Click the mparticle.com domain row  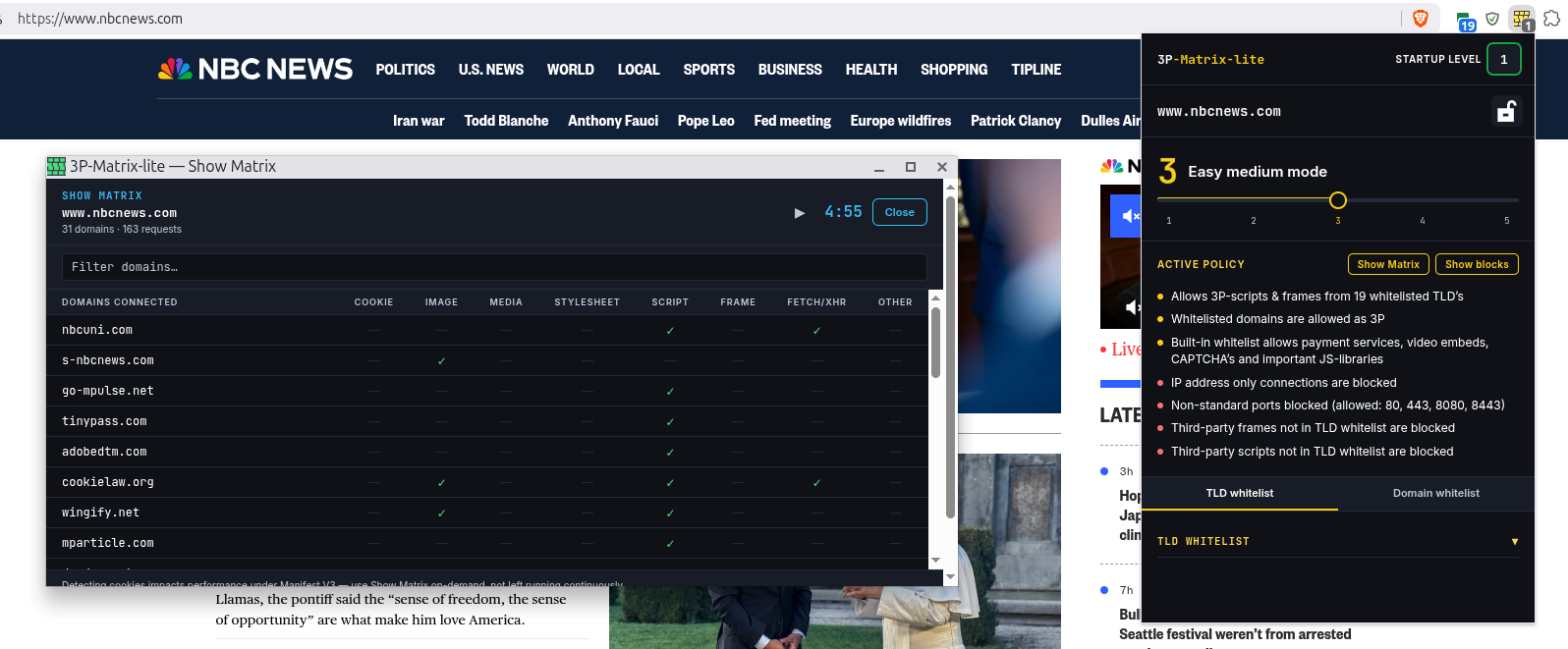[x=486, y=543]
